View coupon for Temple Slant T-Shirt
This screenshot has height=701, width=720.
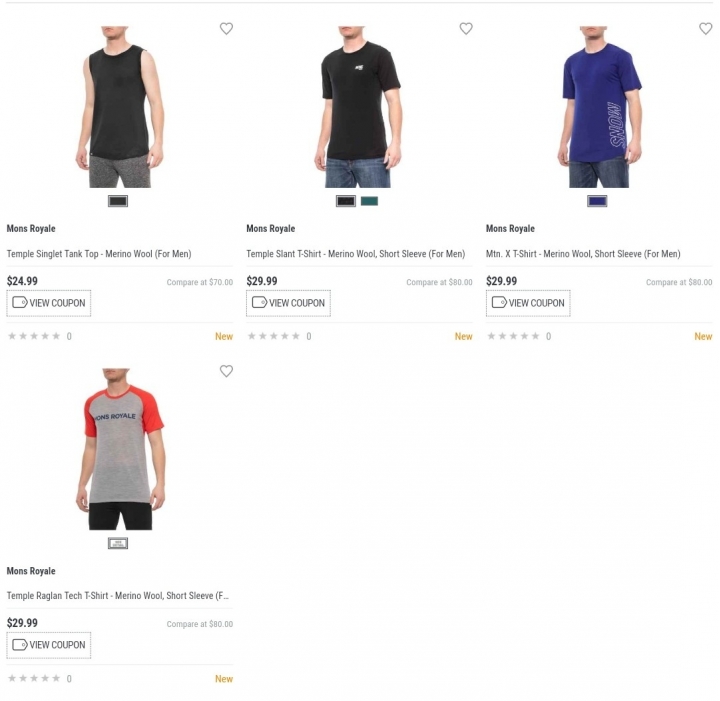pos(288,303)
